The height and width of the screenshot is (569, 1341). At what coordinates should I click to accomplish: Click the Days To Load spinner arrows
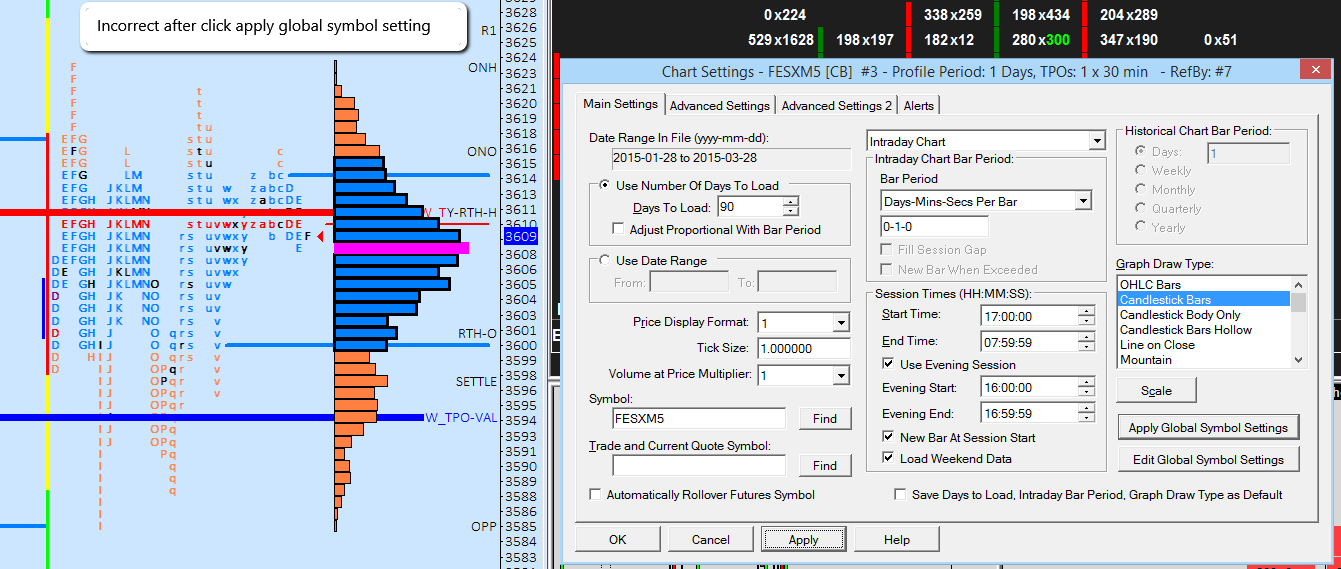(x=791, y=207)
